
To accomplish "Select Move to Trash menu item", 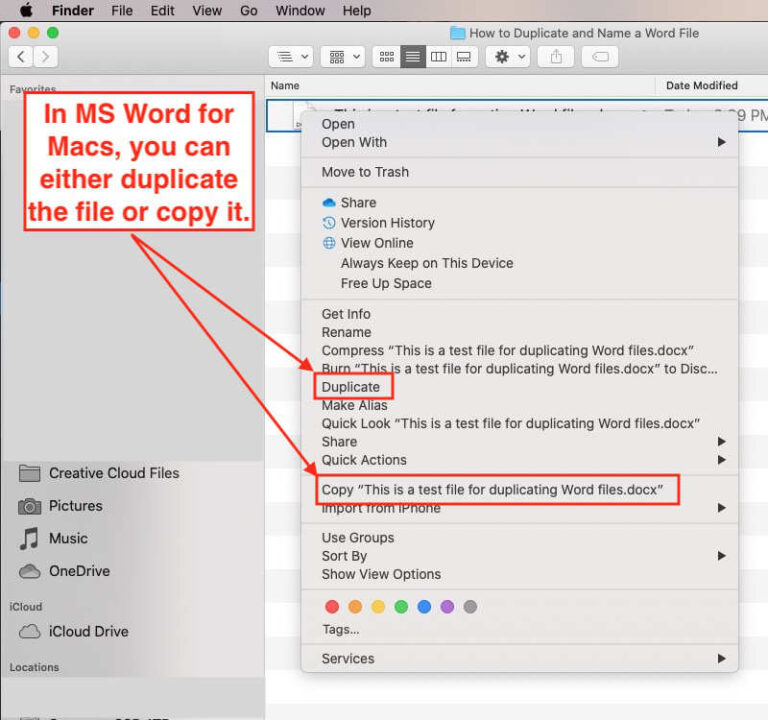I will [x=365, y=172].
